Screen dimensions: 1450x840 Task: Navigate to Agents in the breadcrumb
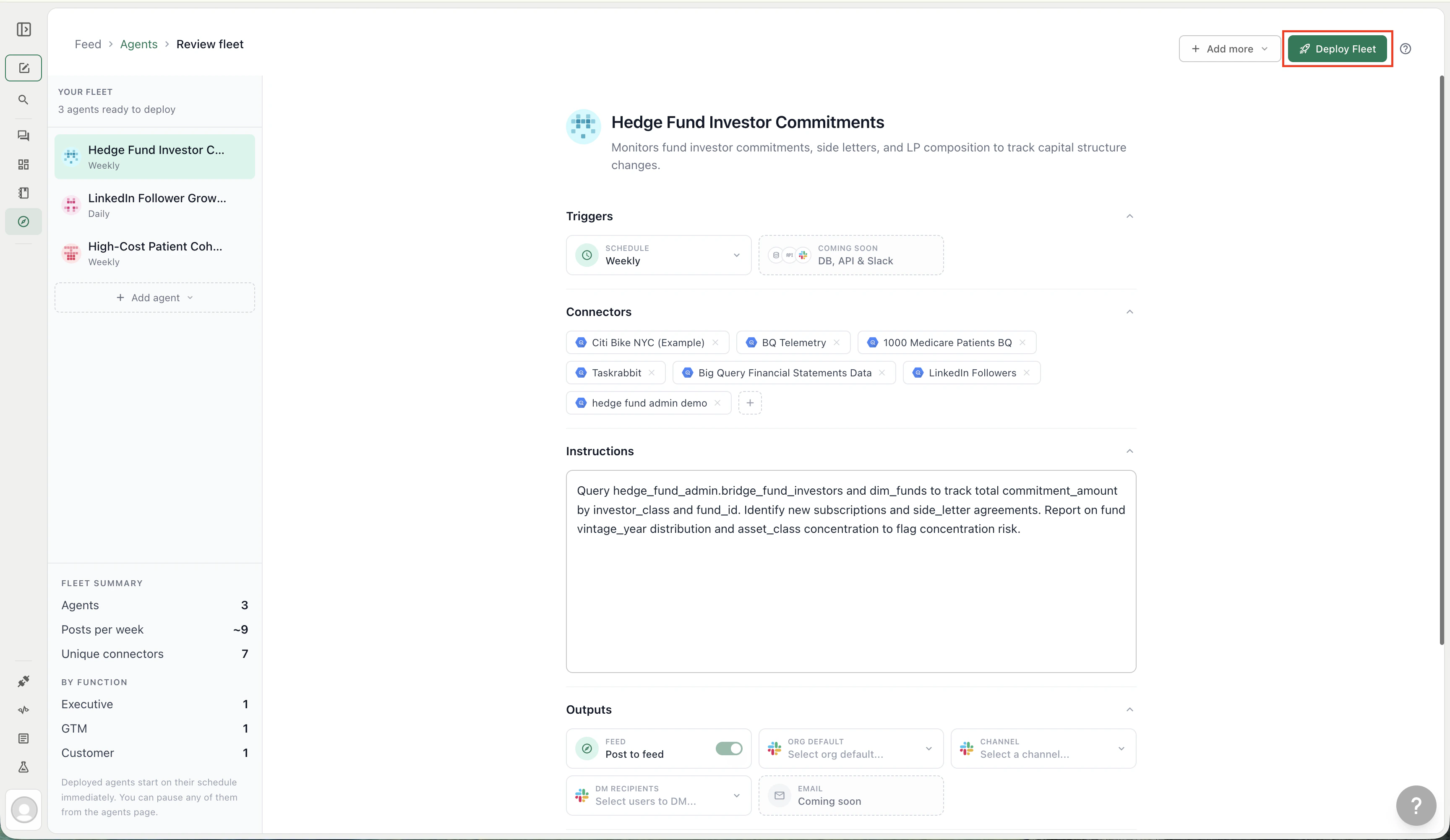click(x=138, y=44)
